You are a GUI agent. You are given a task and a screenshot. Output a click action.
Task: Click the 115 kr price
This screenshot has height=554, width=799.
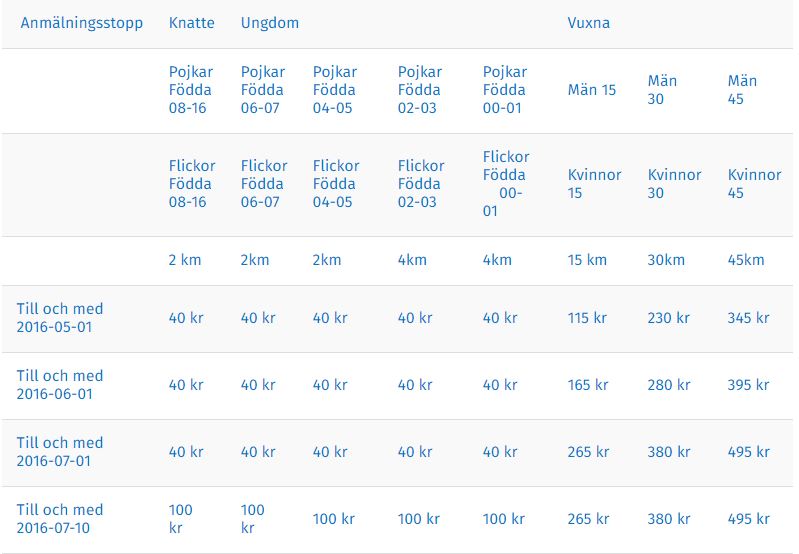(x=587, y=319)
